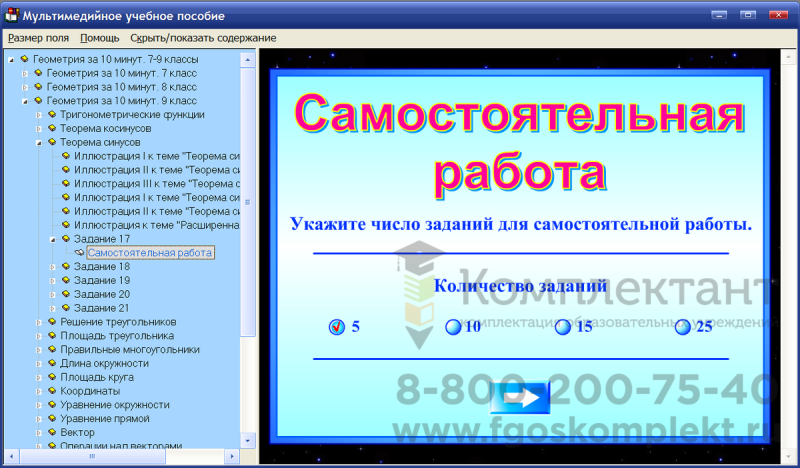This screenshot has width=800, height=468.
Task: Expand Задание 20 node
Action: click(x=52, y=294)
